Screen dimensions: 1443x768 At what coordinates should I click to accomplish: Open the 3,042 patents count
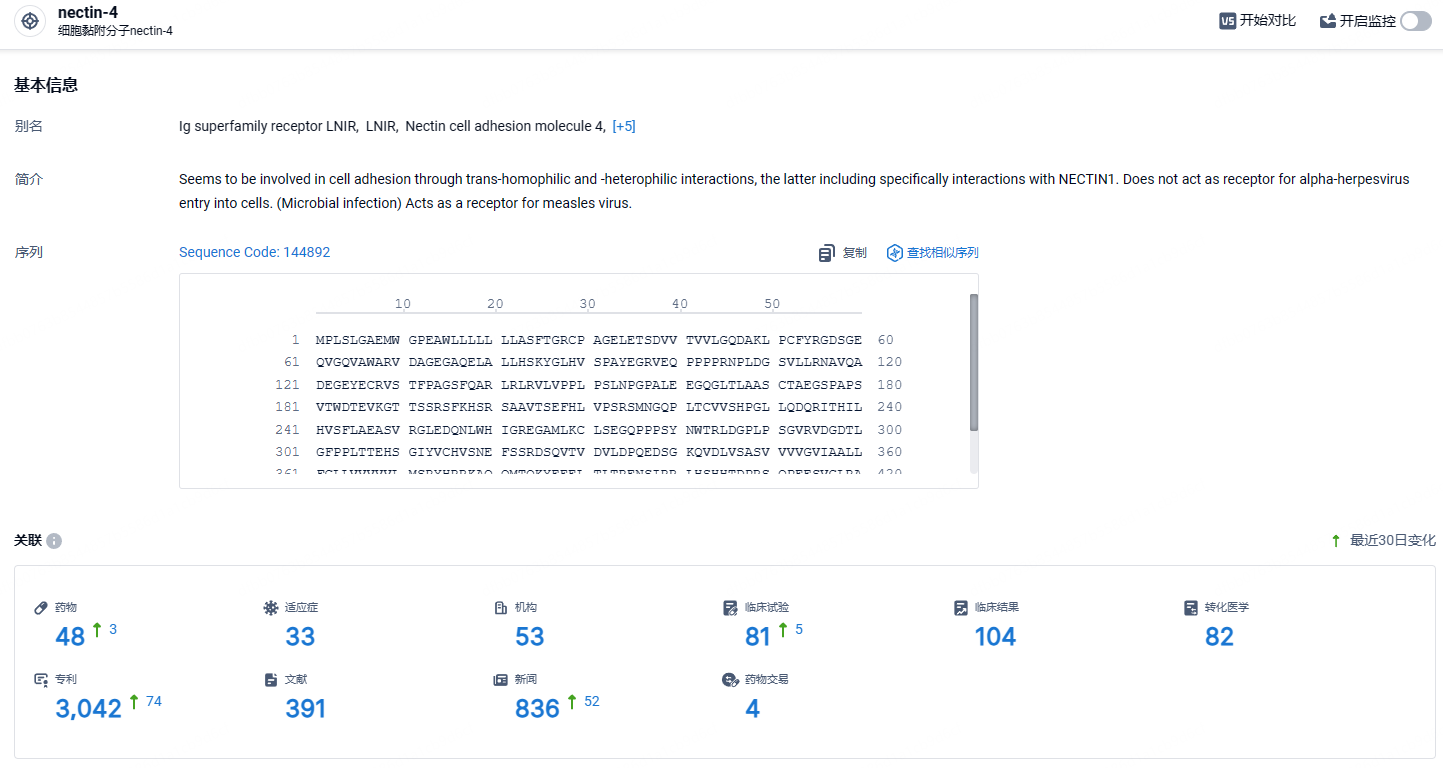[x=88, y=709]
